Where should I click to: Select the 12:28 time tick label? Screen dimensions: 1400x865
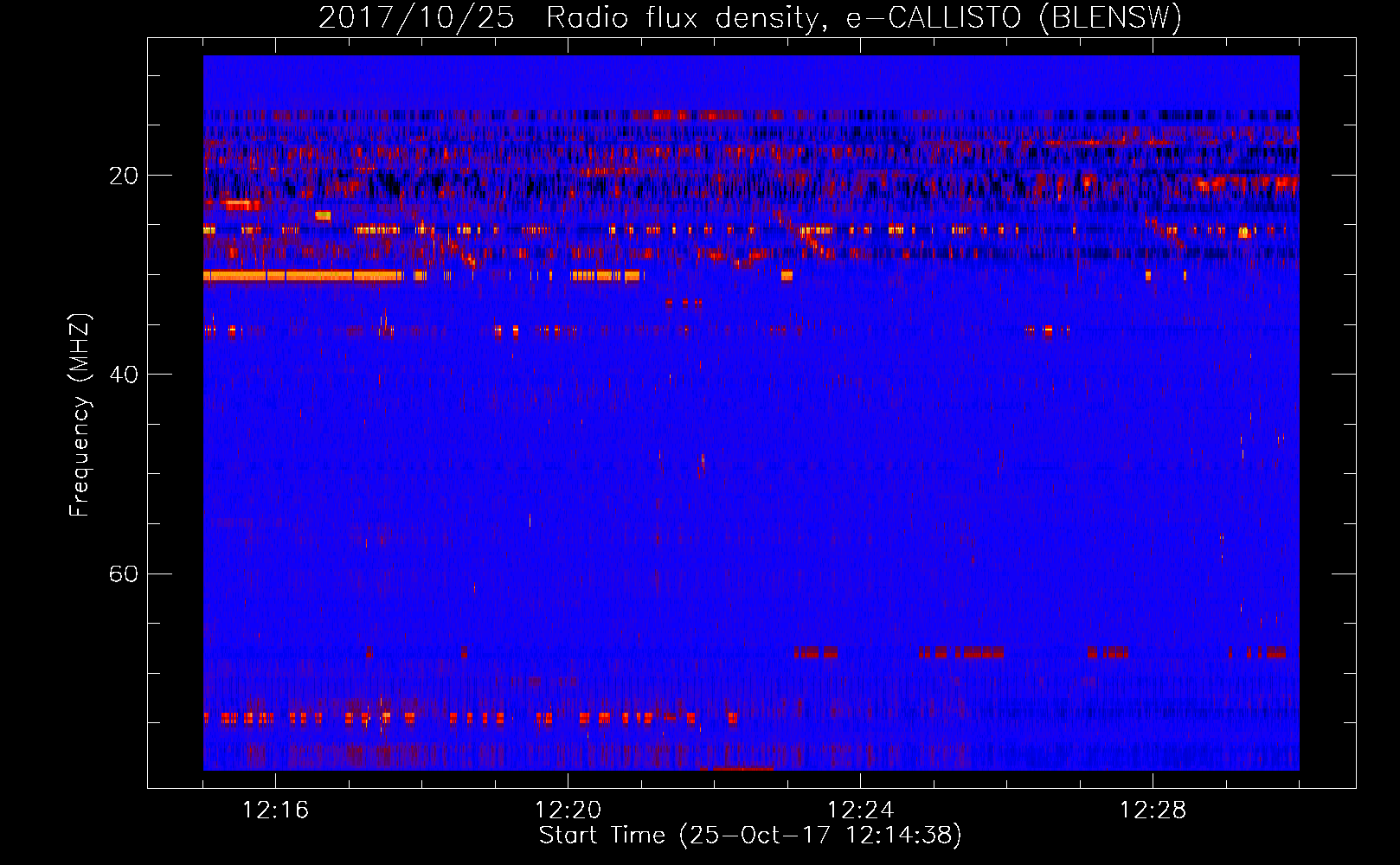coord(1153,811)
